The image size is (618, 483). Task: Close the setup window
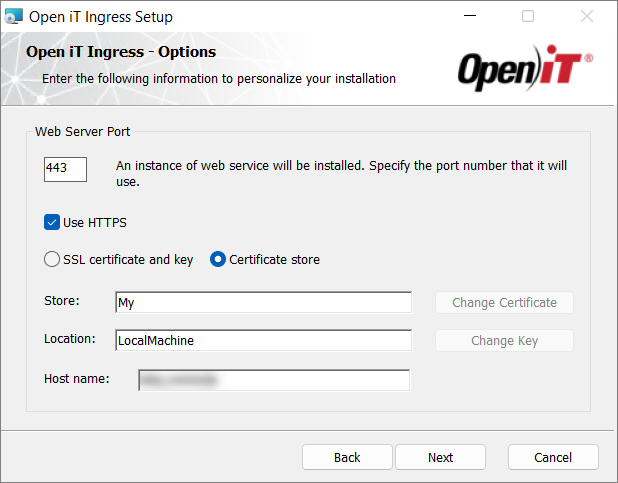[x=587, y=16]
